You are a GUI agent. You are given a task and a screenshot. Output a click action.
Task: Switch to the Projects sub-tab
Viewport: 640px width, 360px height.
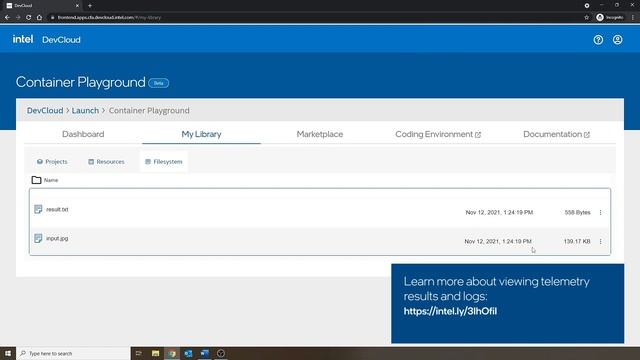[52, 162]
